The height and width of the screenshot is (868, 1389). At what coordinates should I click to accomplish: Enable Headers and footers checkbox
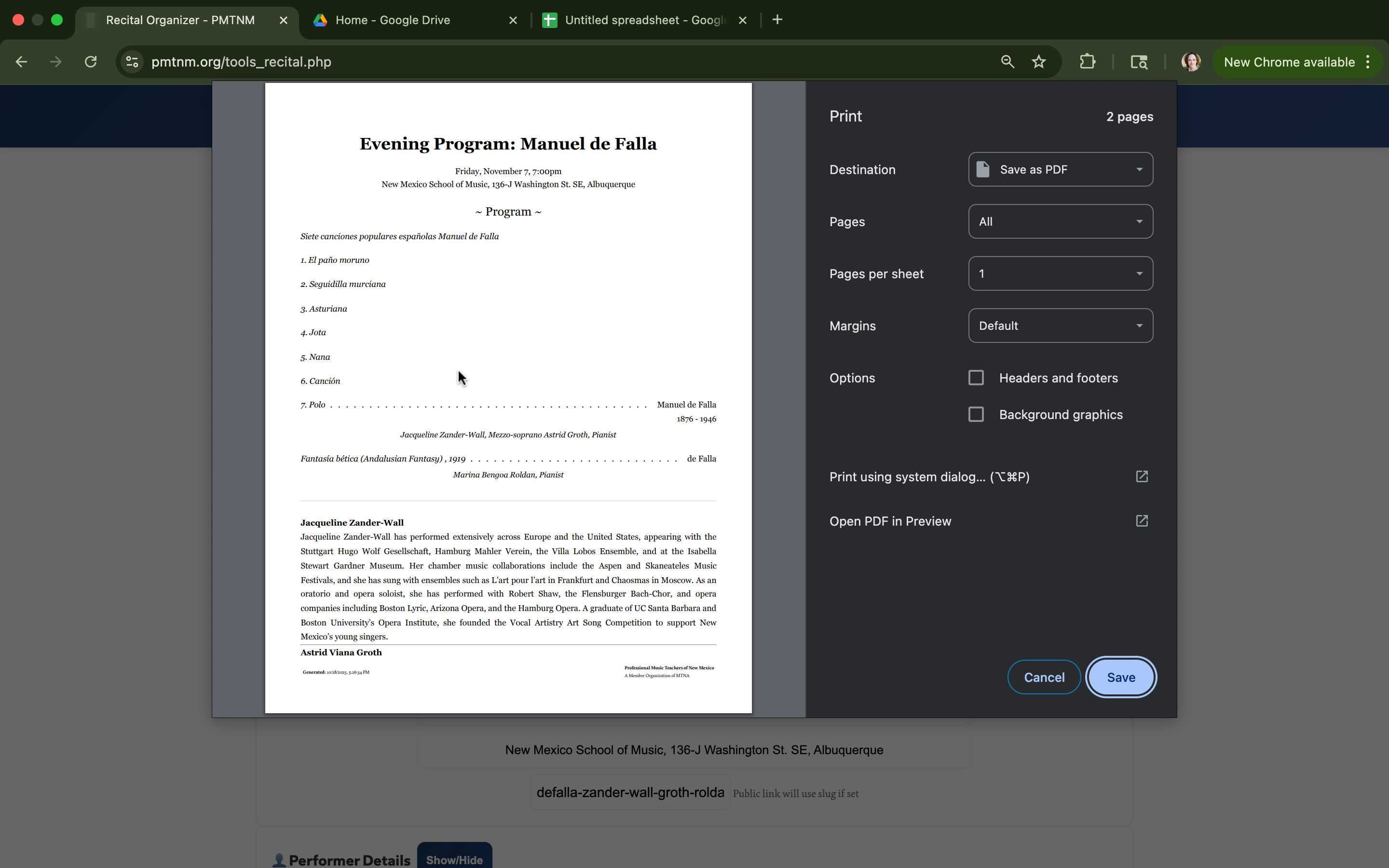pos(976,378)
